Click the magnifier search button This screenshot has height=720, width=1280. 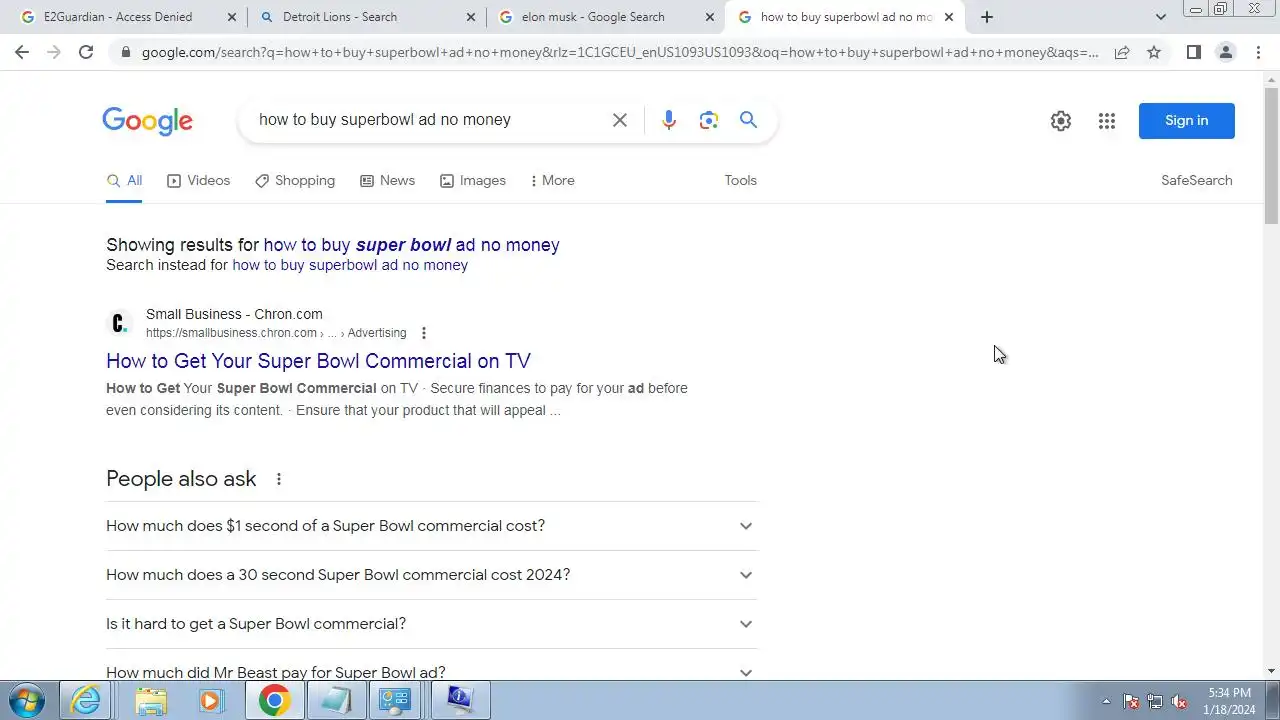click(748, 120)
